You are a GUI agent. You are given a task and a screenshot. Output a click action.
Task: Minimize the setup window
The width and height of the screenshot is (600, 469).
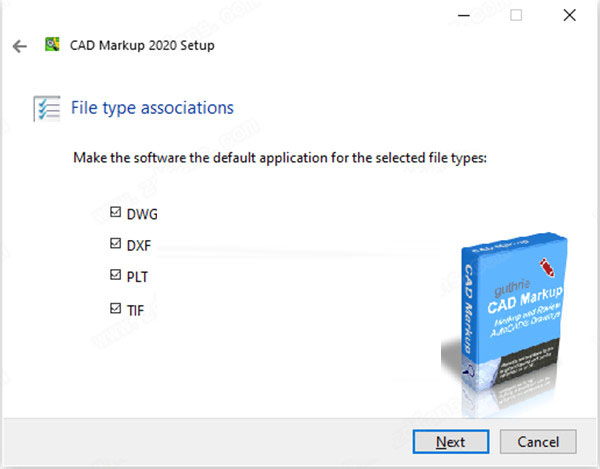tap(464, 15)
